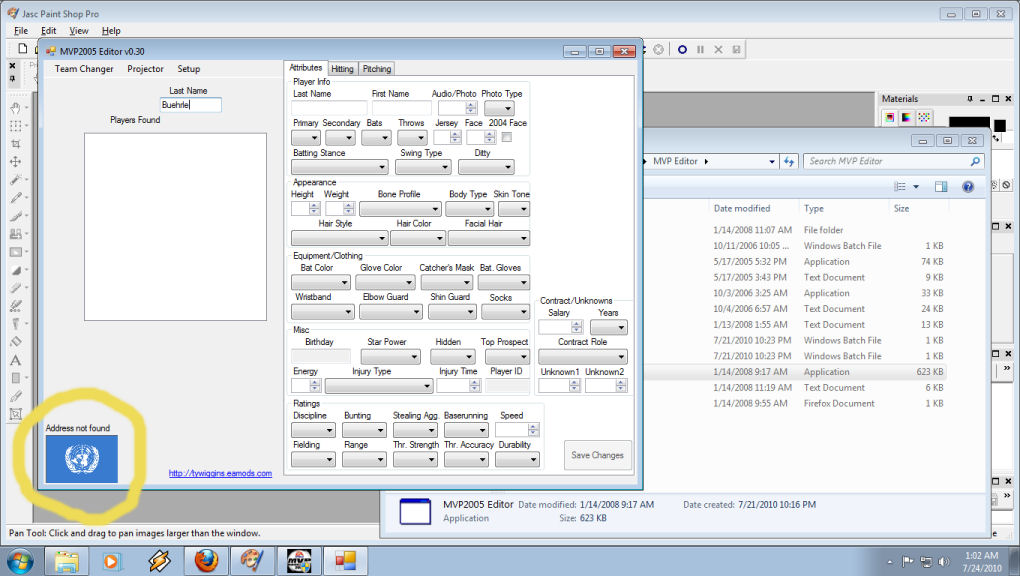Click MVP Baseball taskbar icon

[x=299, y=560]
